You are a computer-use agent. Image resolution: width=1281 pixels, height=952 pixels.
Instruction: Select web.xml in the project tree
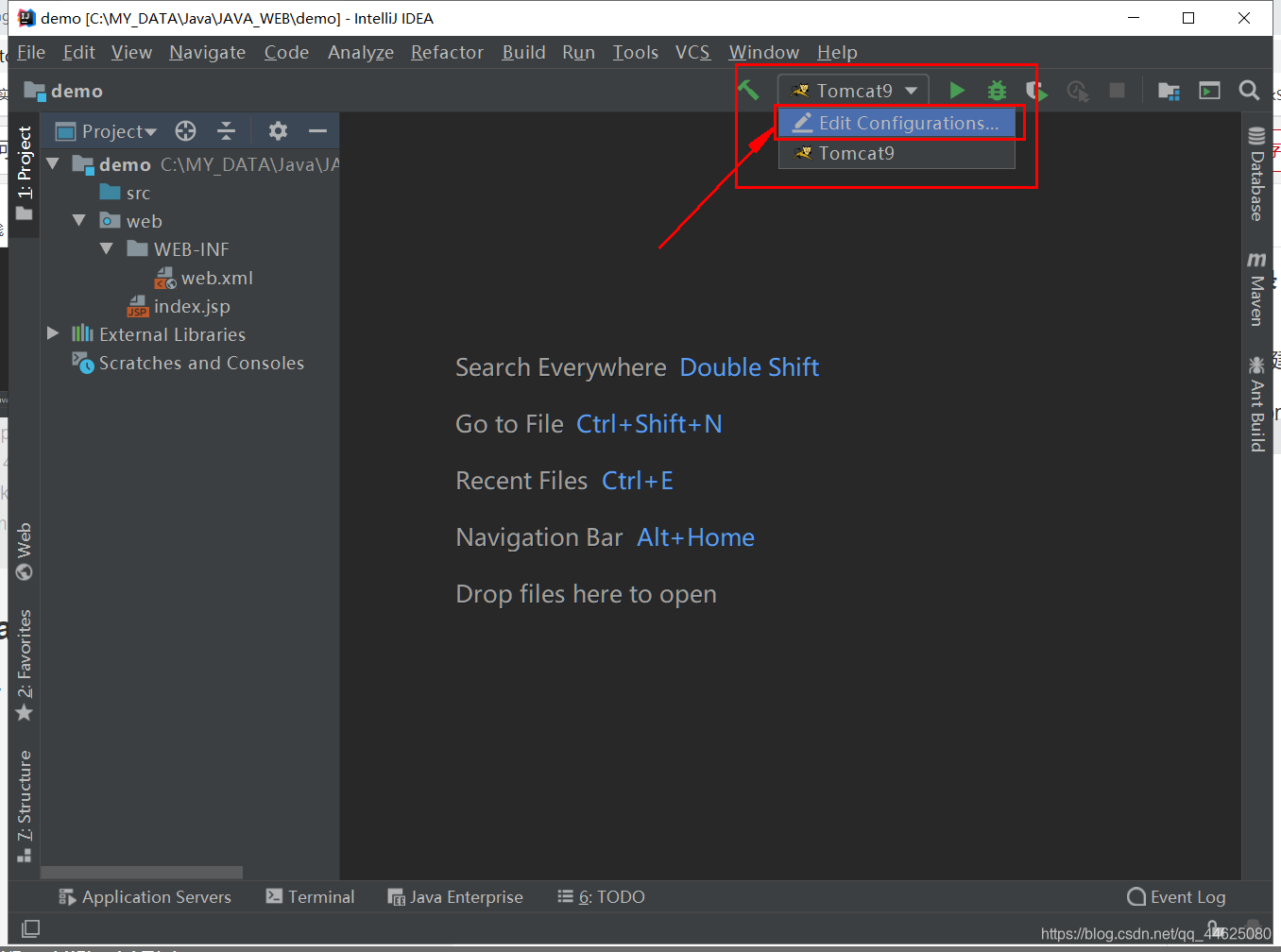(205, 278)
